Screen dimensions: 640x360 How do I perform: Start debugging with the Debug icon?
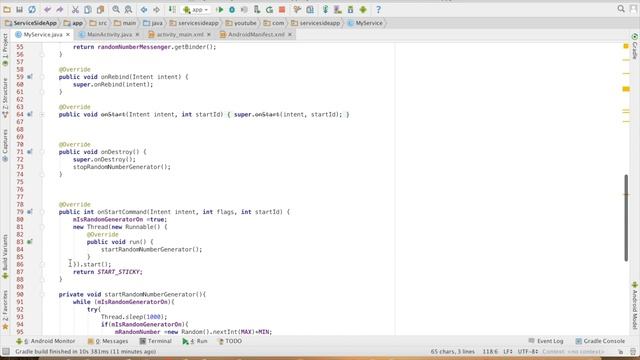tap(232, 9)
